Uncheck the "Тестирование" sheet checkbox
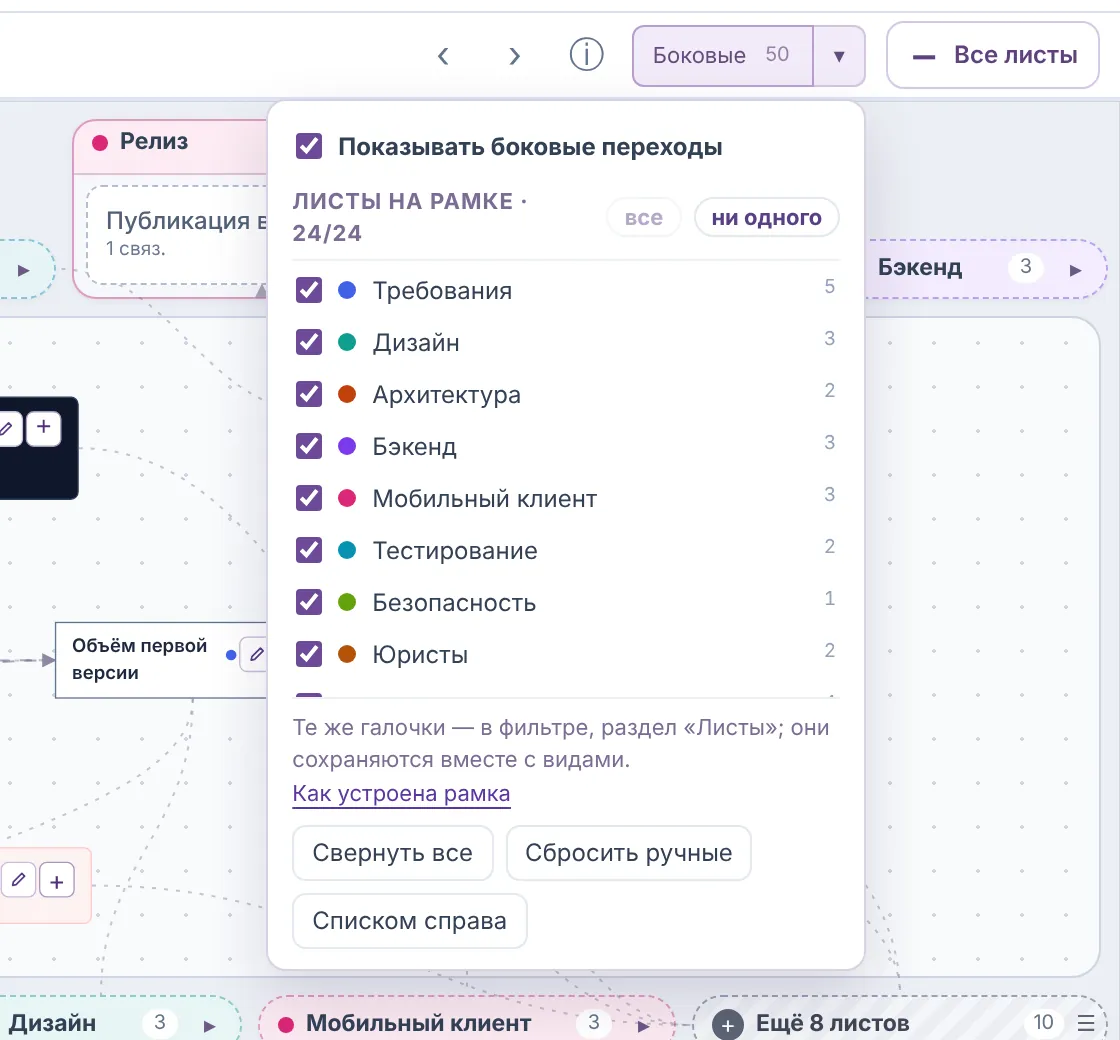This screenshot has height=1040, width=1120. [309, 550]
